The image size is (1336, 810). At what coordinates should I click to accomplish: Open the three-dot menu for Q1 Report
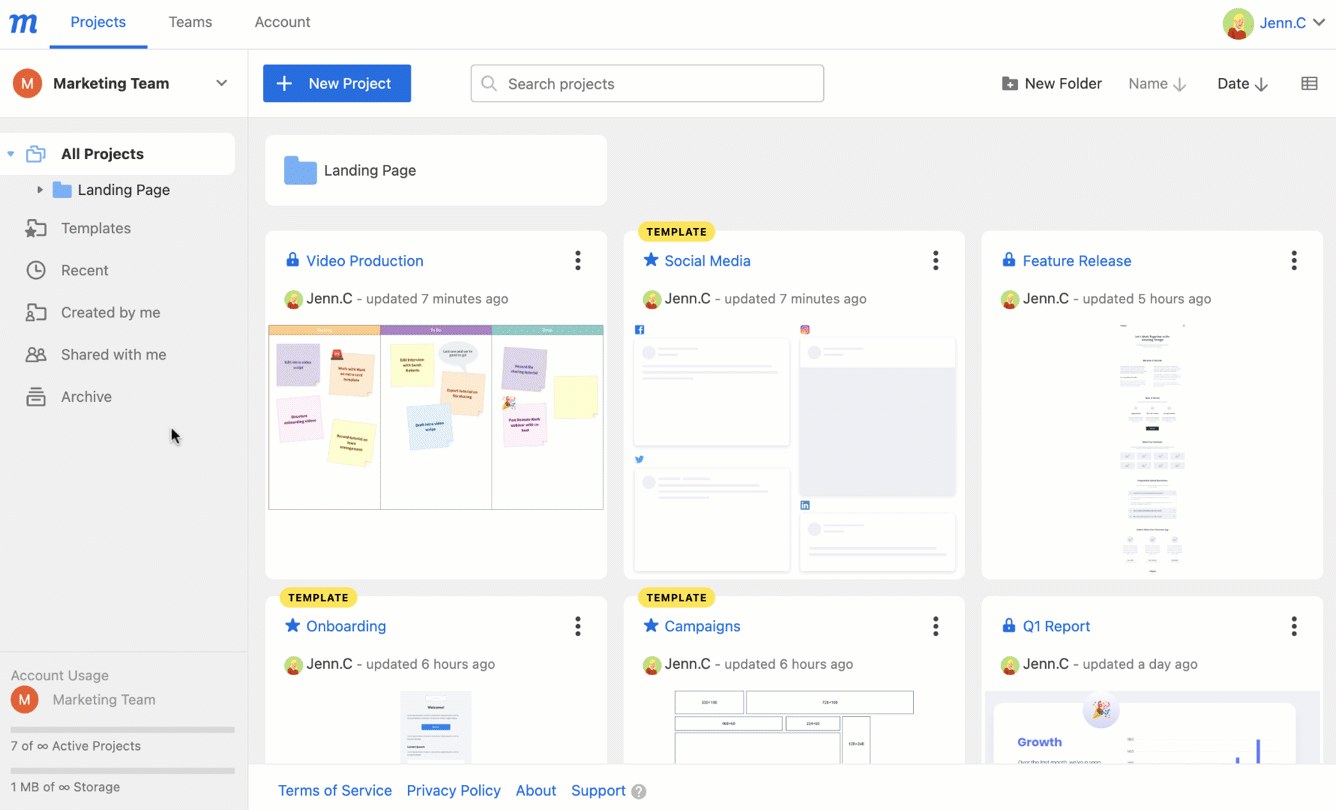click(x=1293, y=626)
